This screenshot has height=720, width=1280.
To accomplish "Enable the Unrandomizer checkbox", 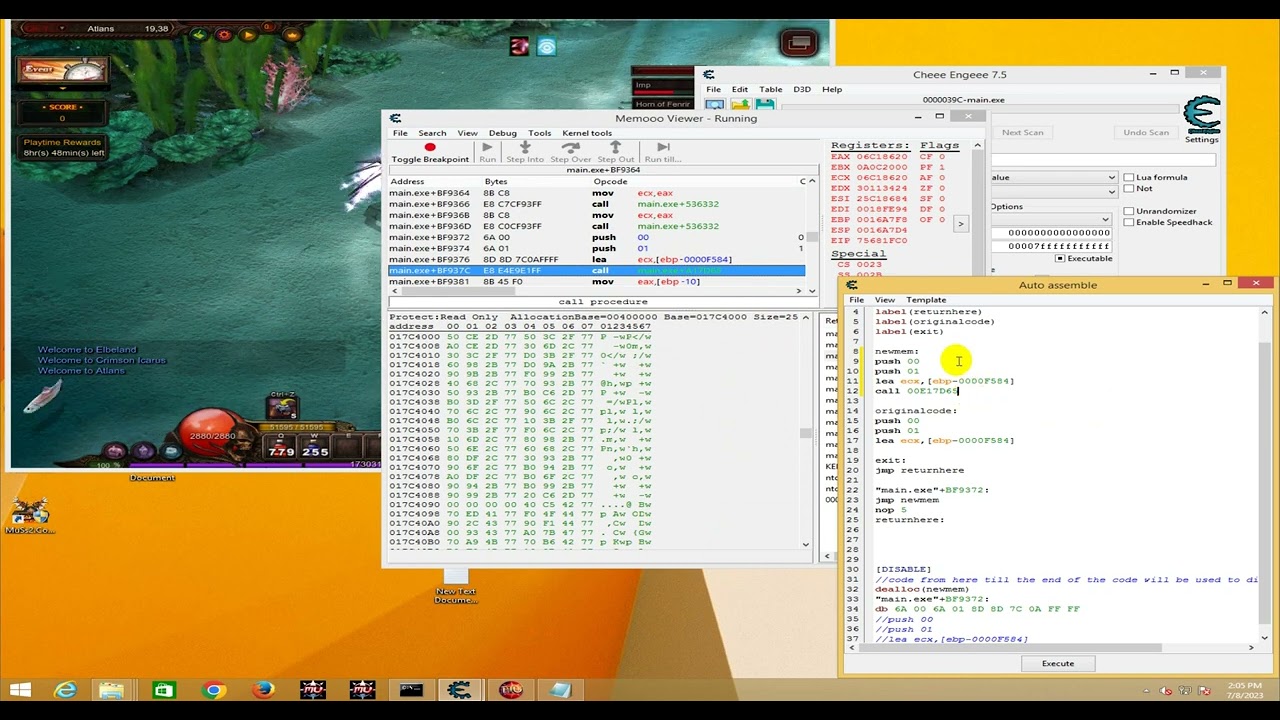I will 1129,212.
